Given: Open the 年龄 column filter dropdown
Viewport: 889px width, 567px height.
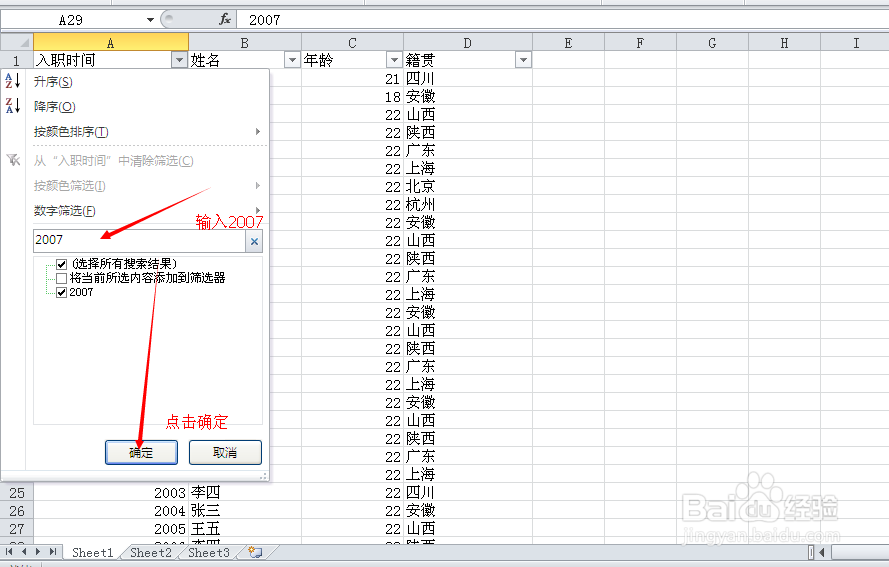Looking at the screenshot, I should [394, 60].
